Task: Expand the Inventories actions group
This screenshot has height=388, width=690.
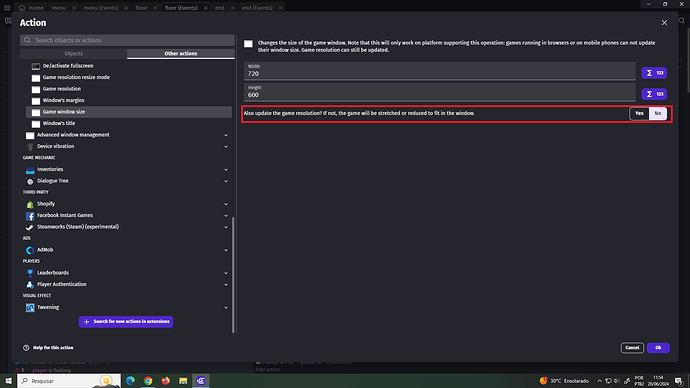Action: point(226,169)
